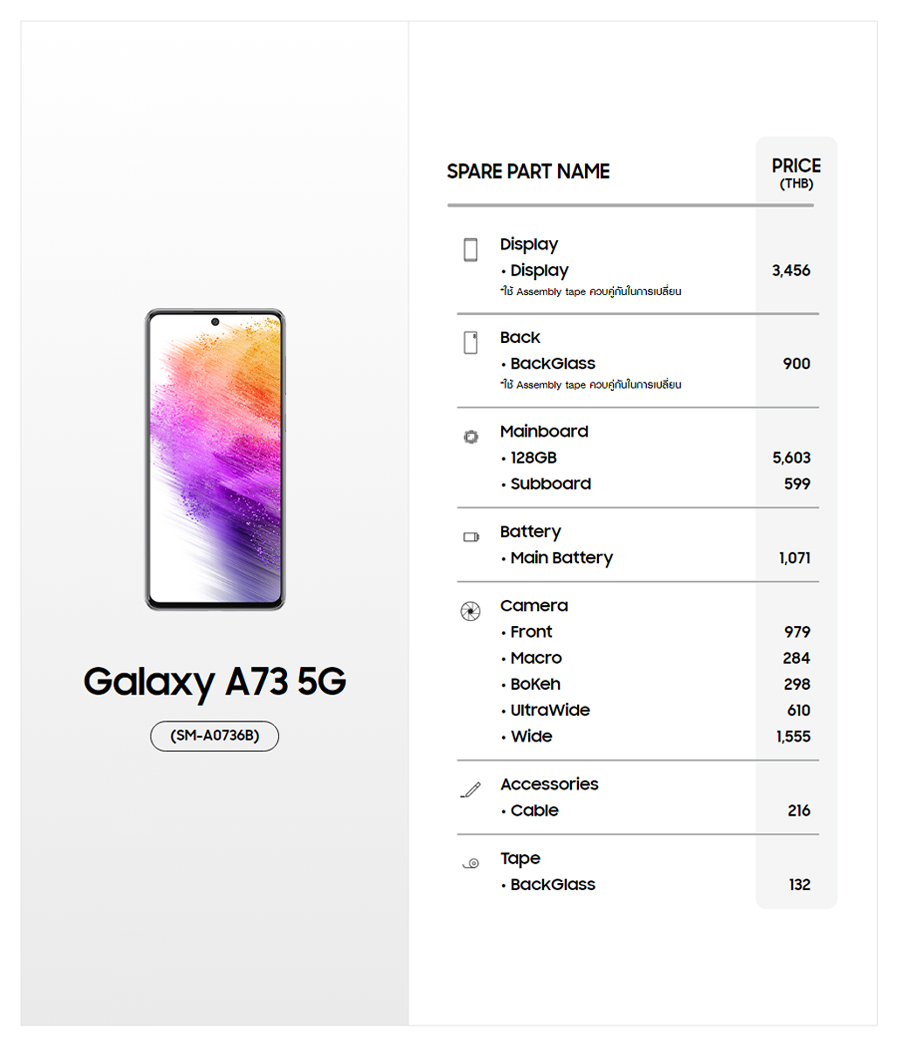This screenshot has width=900, height=1063.
Task: Click the Tape roll icon
Action: tap(471, 863)
